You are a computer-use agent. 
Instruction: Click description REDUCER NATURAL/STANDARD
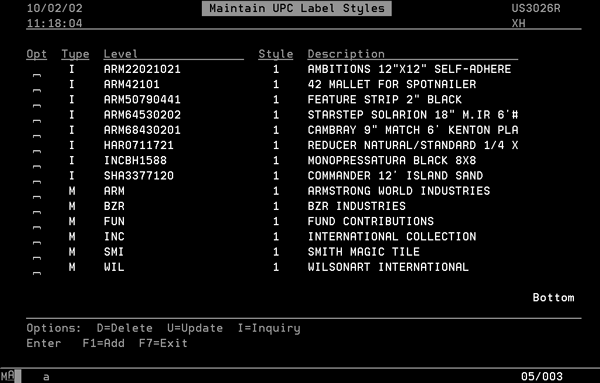[392, 145]
